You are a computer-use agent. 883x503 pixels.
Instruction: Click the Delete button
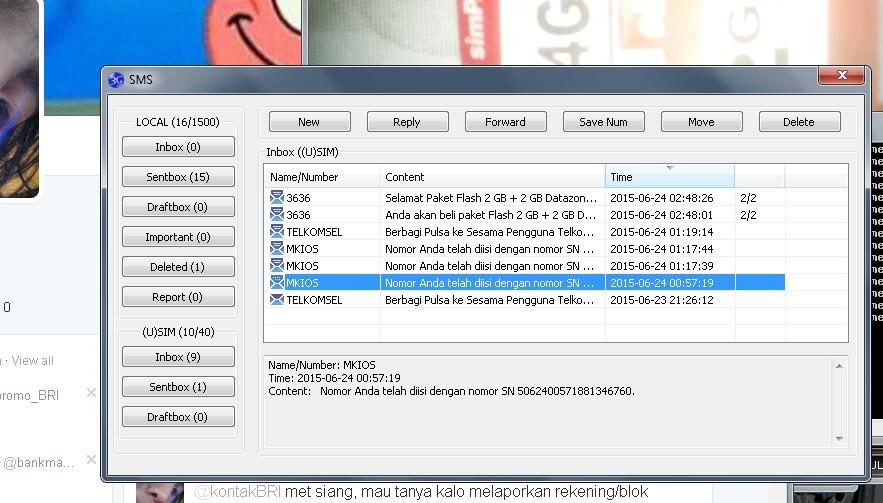(800, 122)
